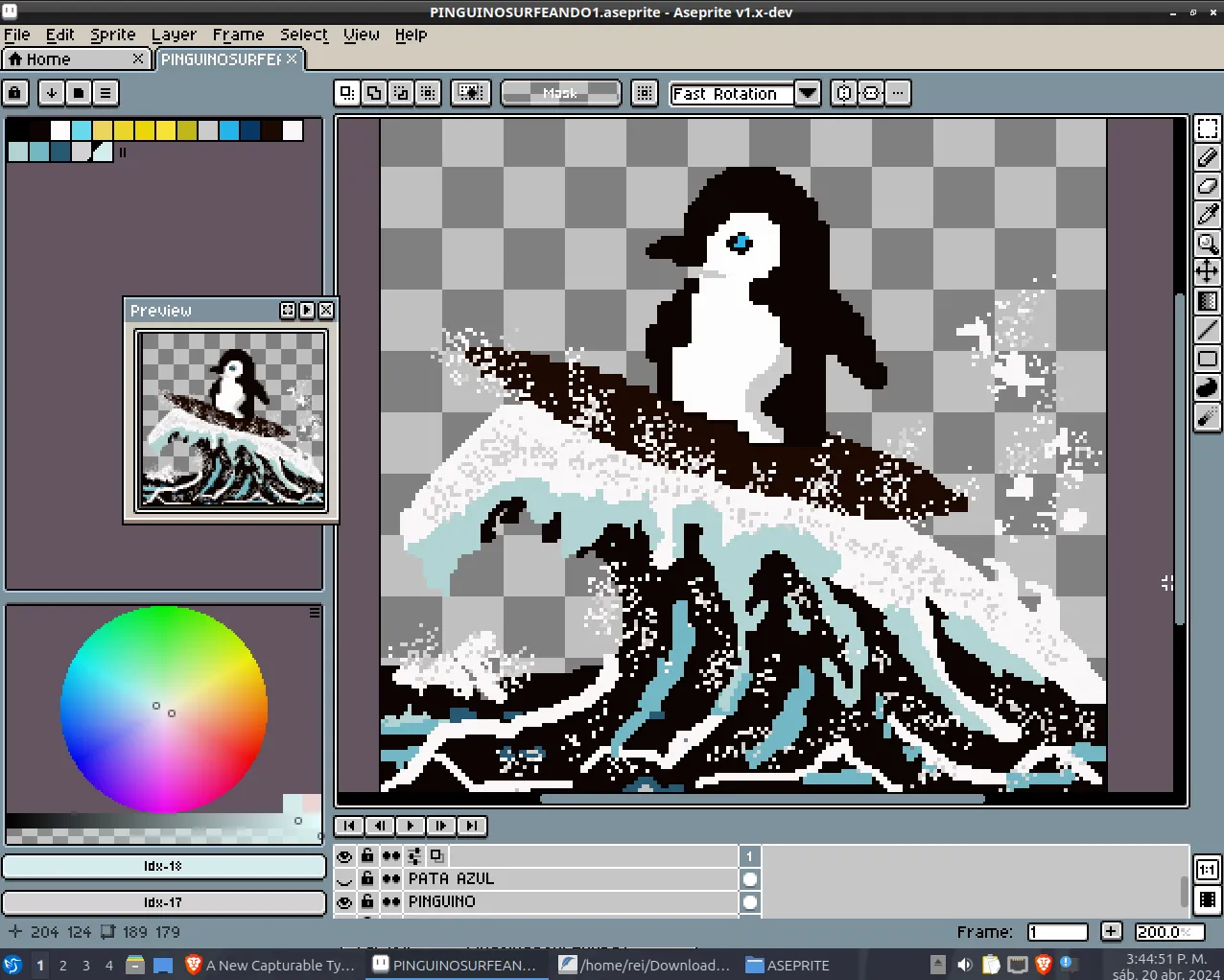The width and height of the screenshot is (1224, 980).
Task: Hide the PINGUINO layer
Action: tap(344, 901)
